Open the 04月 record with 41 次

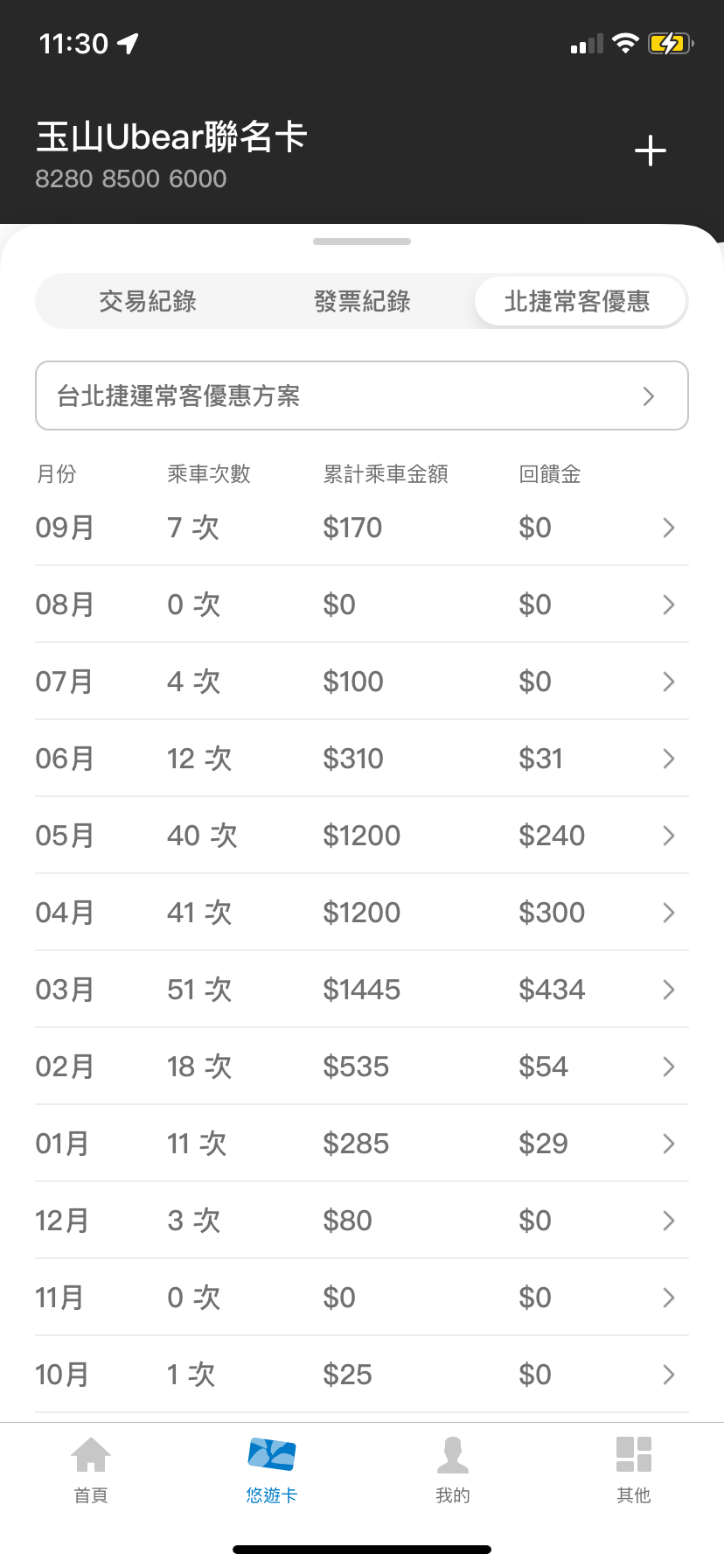[x=362, y=913]
